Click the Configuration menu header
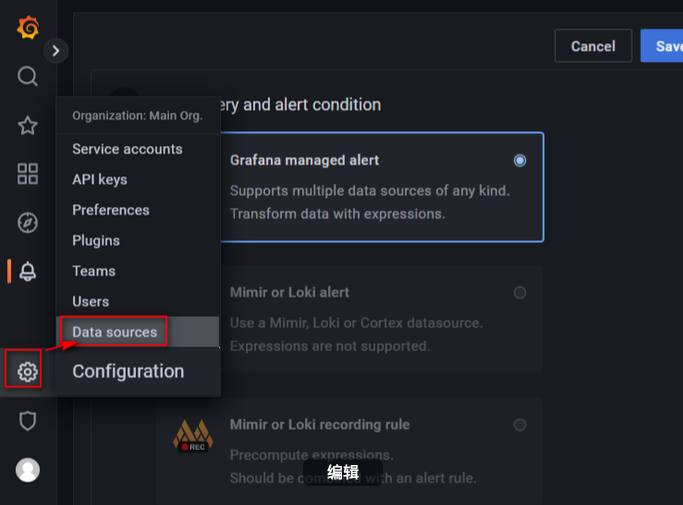683x505 pixels. pyautogui.click(x=128, y=371)
